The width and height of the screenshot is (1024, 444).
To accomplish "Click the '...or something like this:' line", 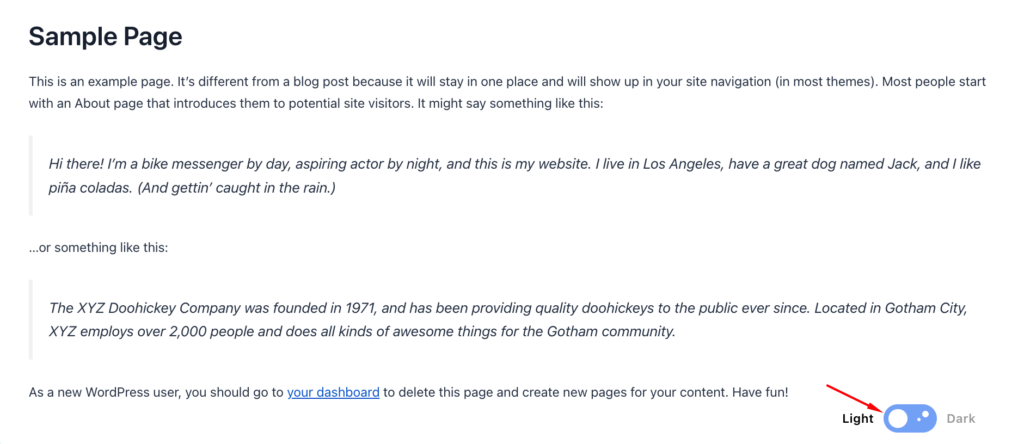I will pyautogui.click(x=99, y=248).
